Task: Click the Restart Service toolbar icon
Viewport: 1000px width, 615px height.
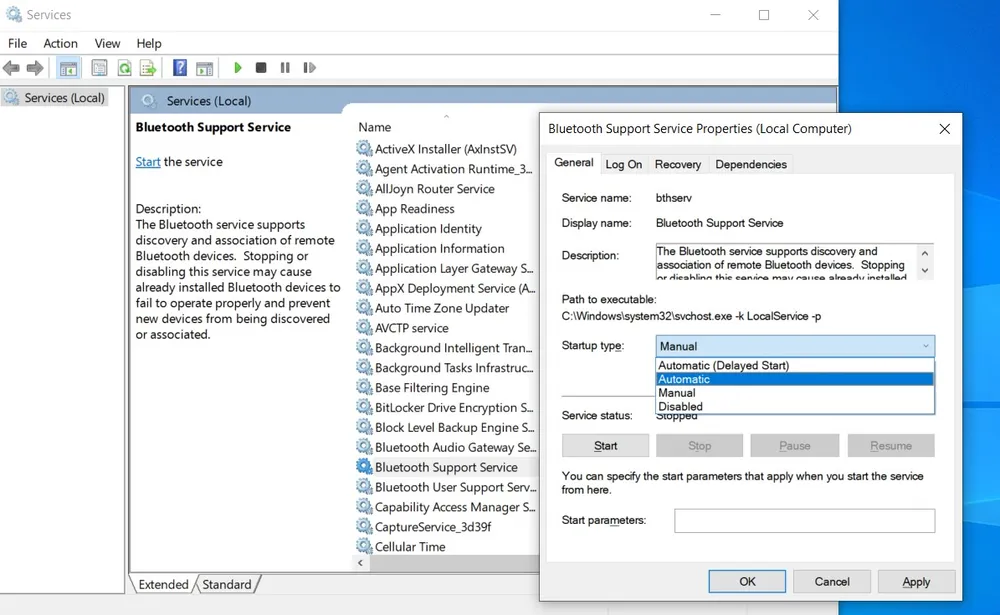Action: pyautogui.click(x=309, y=68)
